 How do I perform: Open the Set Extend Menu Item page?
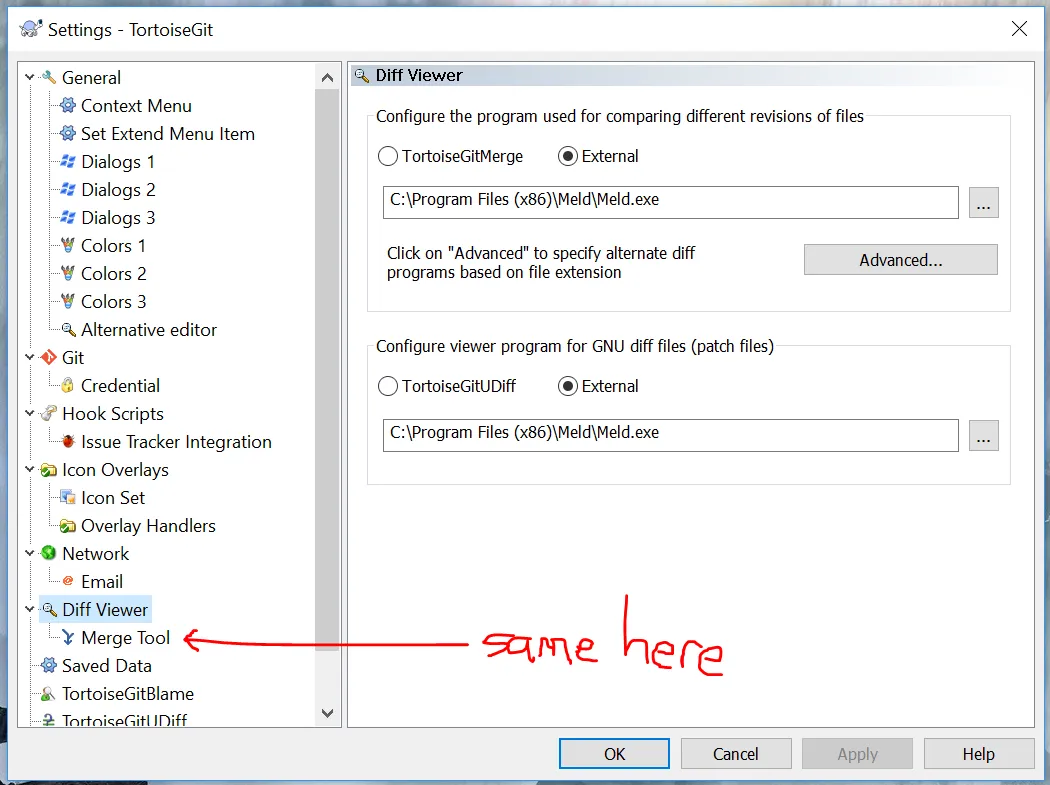(x=167, y=134)
